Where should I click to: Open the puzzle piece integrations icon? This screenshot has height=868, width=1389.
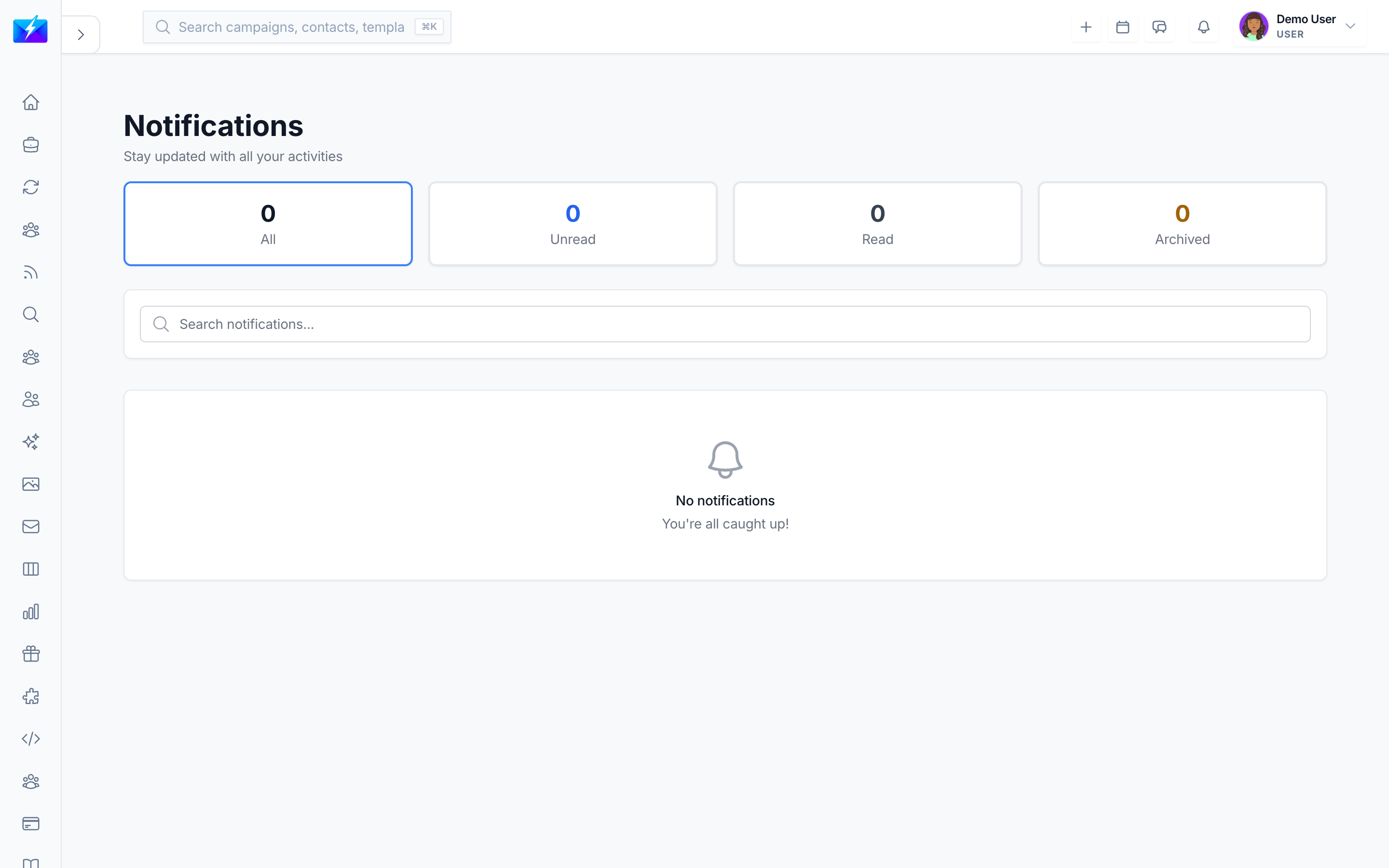(30, 697)
